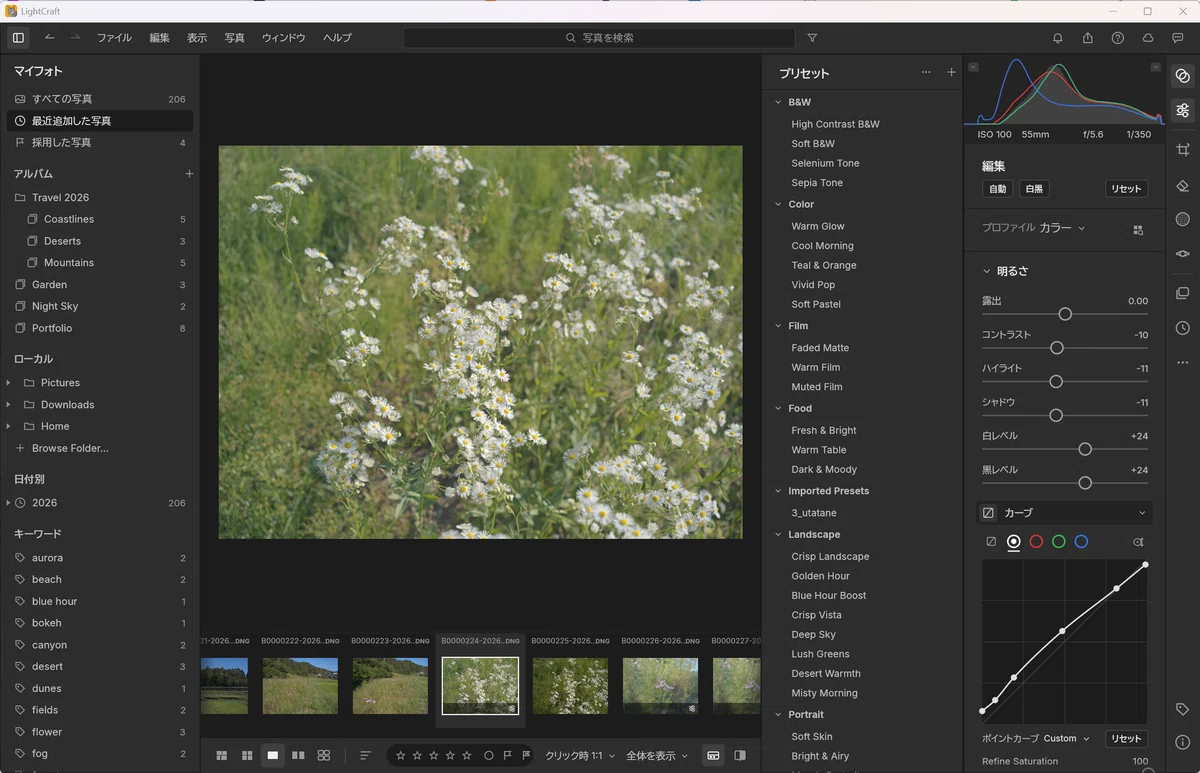Image resolution: width=1200 pixels, height=773 pixels.
Task: Open notifications bell icon
Action: click(x=1058, y=38)
